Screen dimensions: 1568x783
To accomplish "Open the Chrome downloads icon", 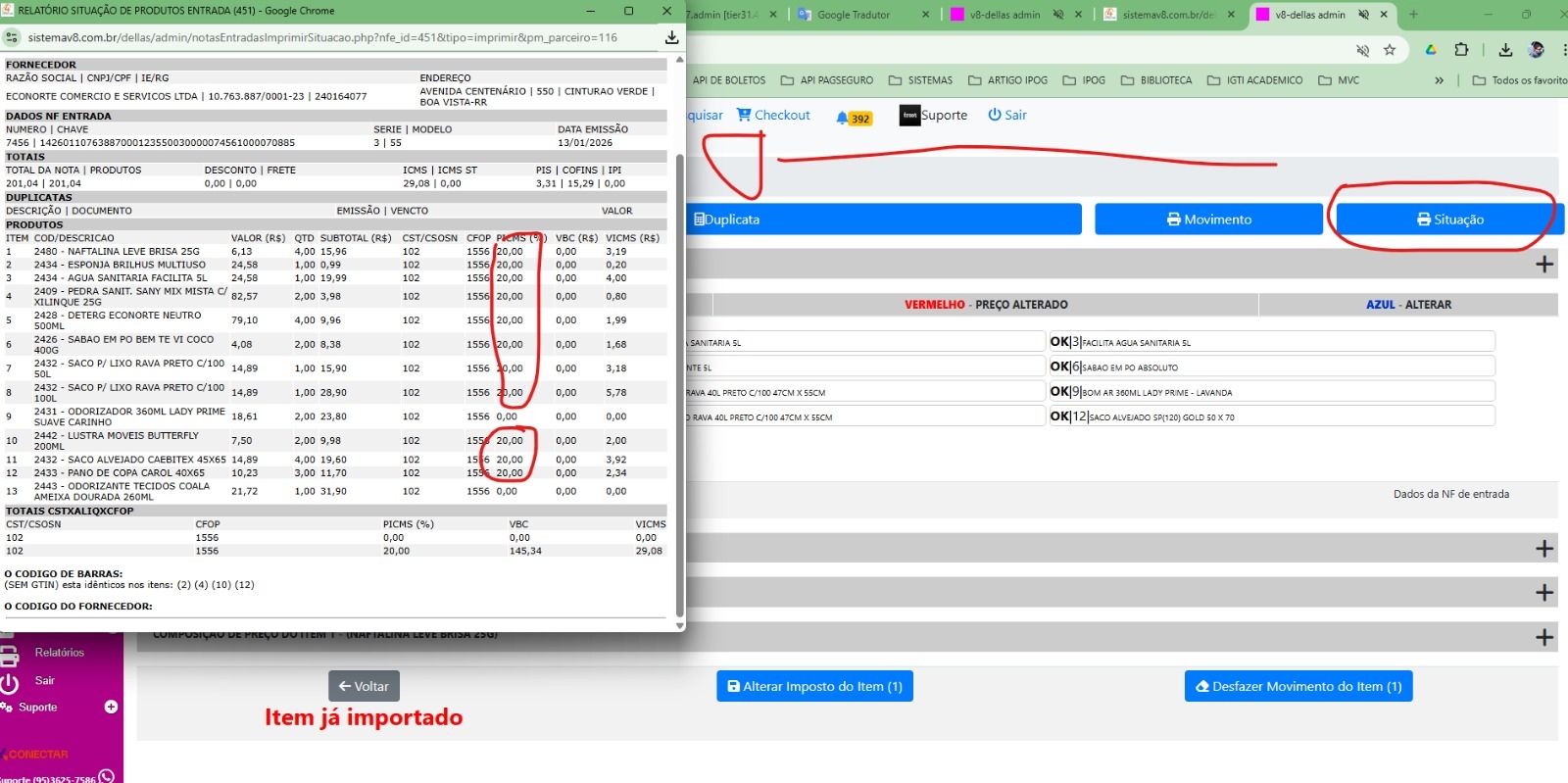I will [x=1505, y=50].
